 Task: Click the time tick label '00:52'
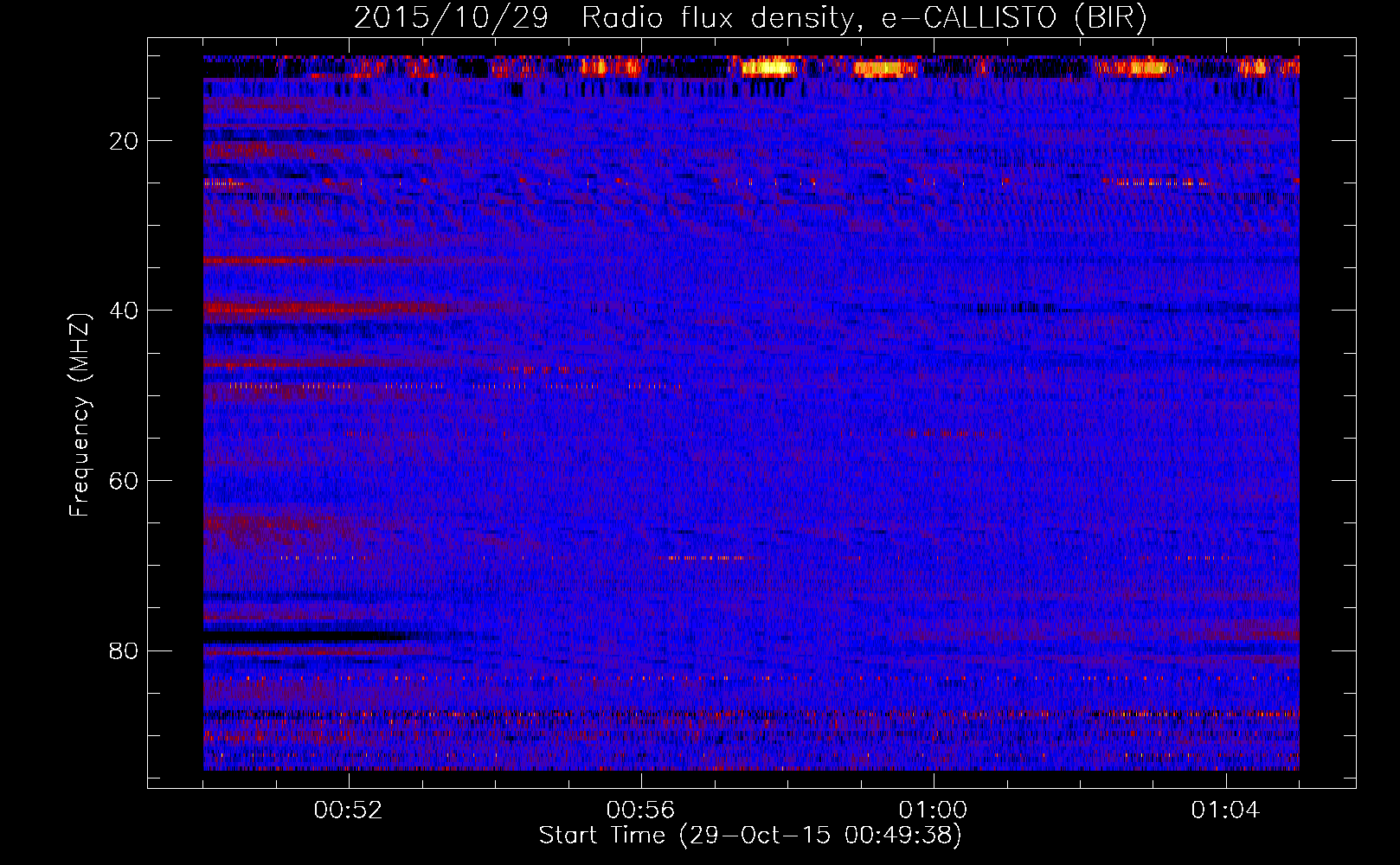click(349, 811)
